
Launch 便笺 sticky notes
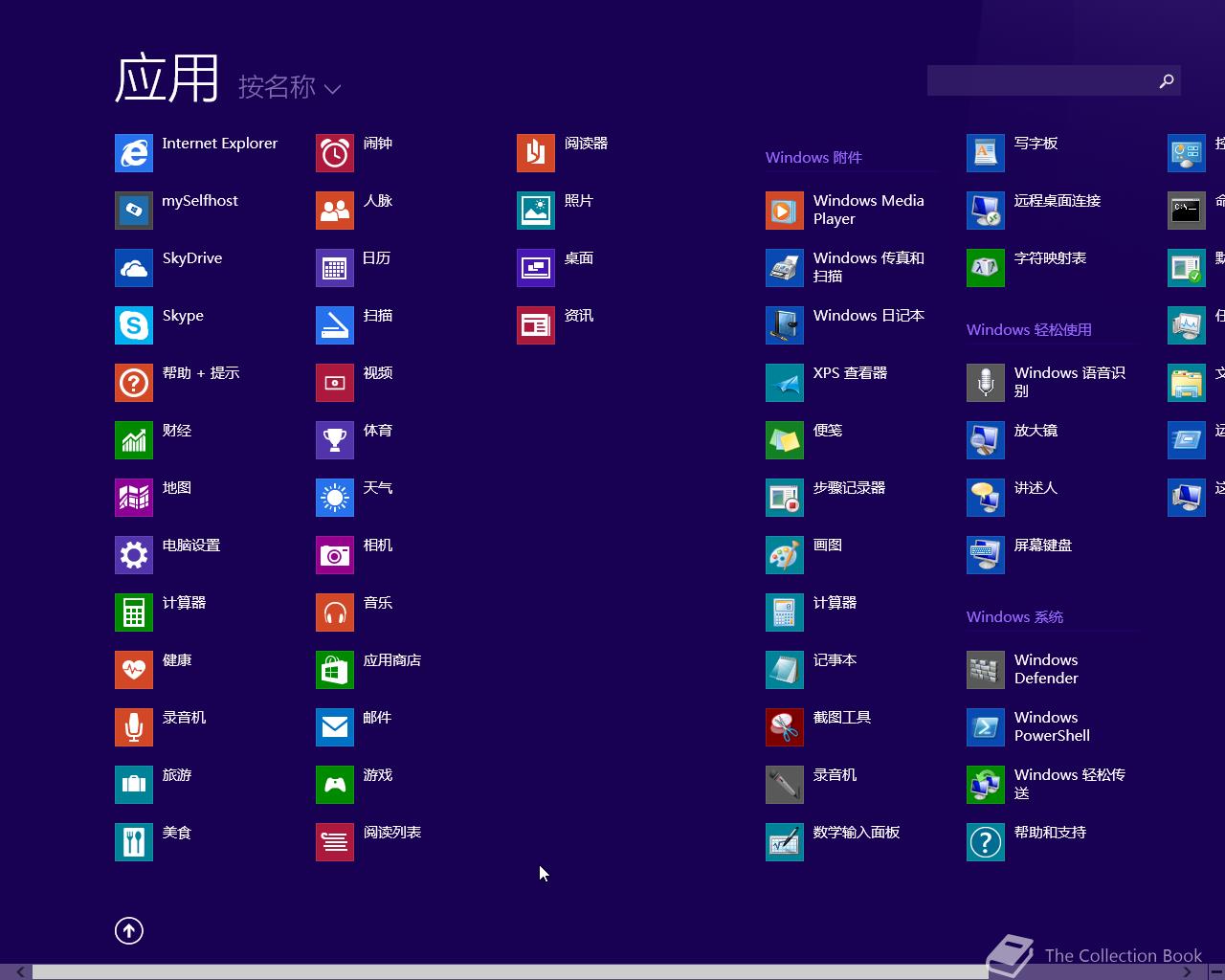pyautogui.click(x=785, y=440)
